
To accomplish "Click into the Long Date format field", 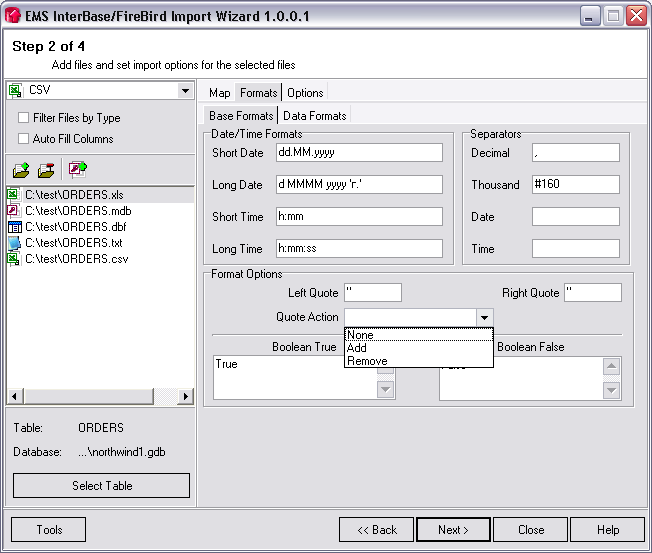I will click(359, 184).
